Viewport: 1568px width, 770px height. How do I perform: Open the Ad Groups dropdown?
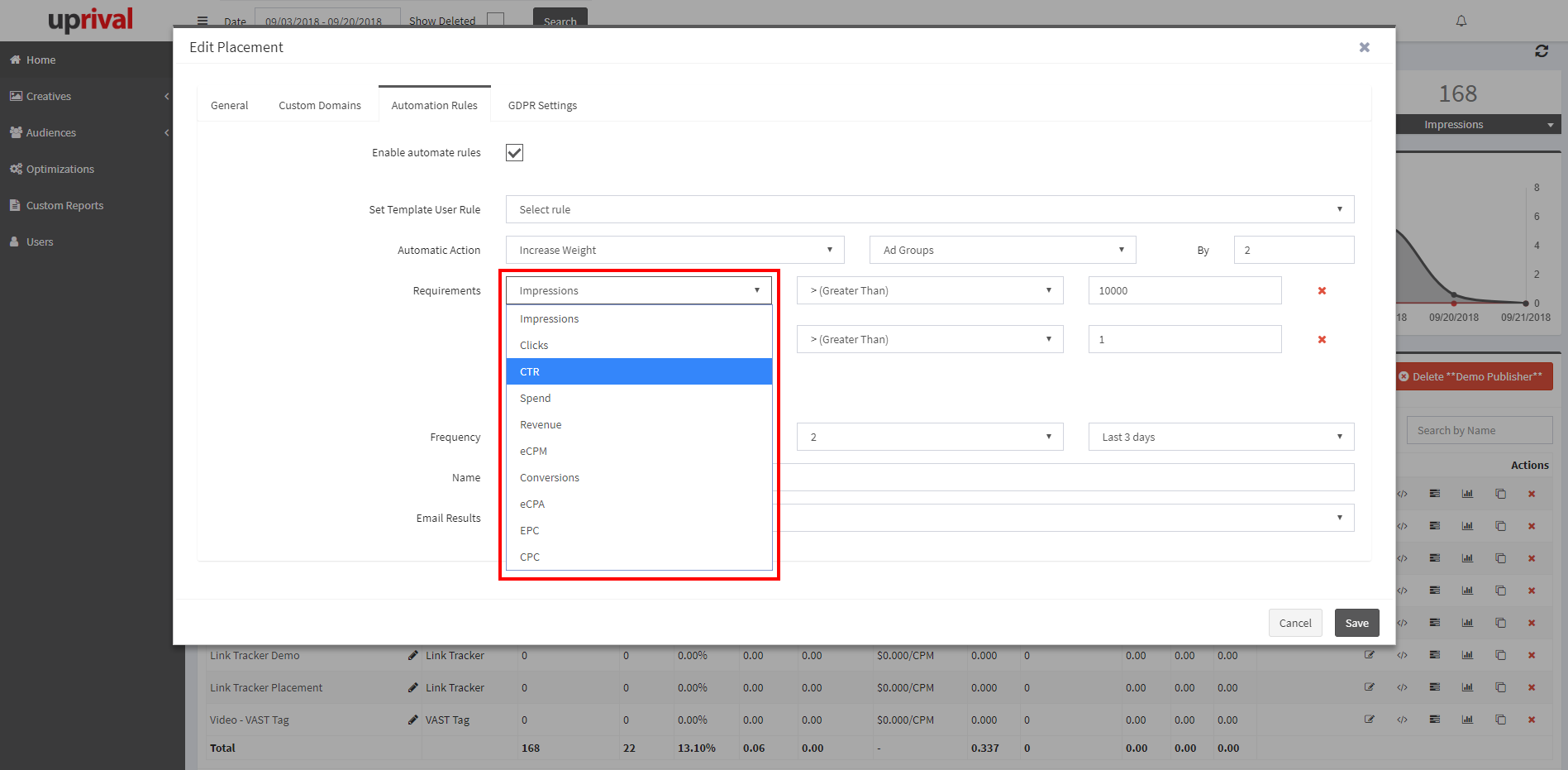[x=1003, y=250]
